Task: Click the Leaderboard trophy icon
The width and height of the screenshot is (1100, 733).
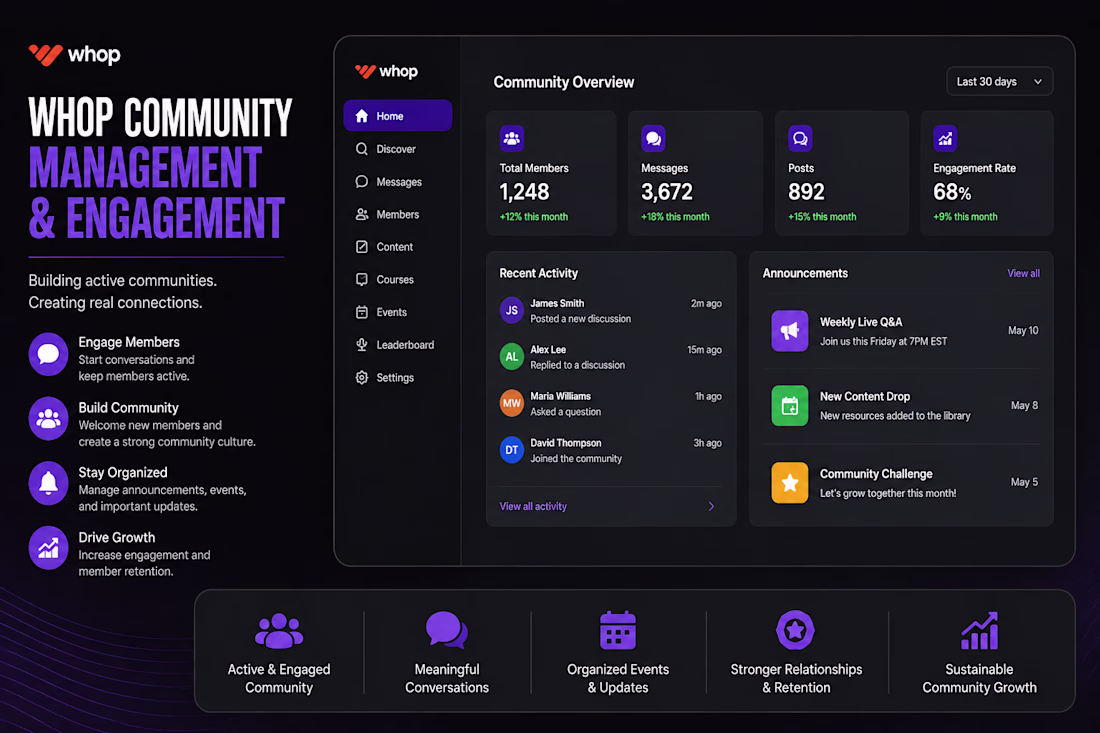Action: pyautogui.click(x=362, y=344)
